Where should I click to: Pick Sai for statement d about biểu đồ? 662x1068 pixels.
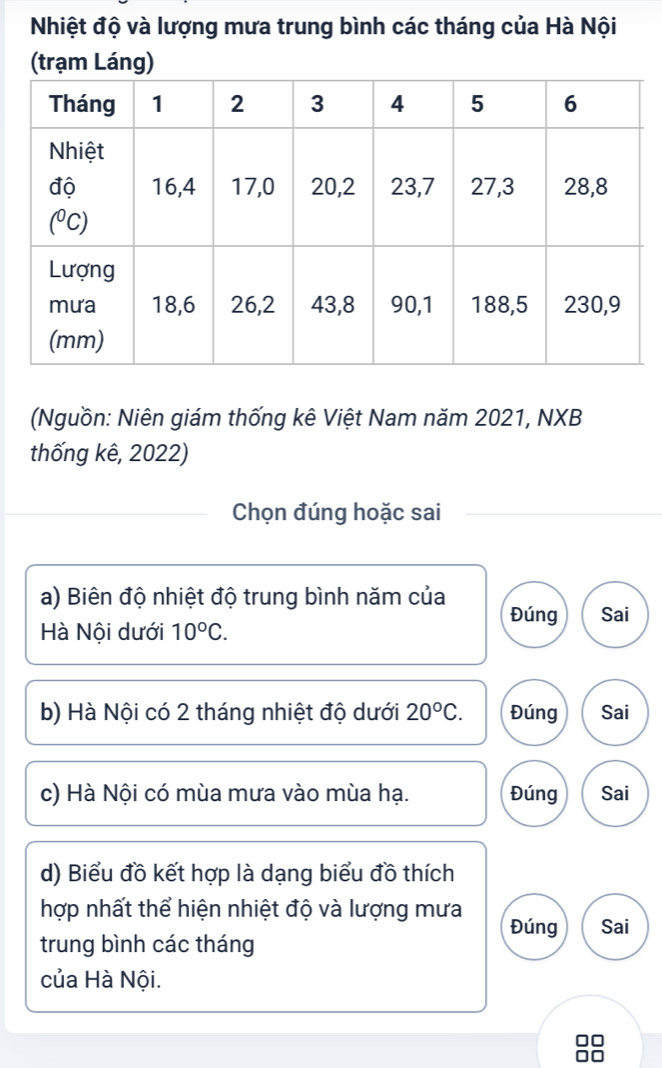615,926
